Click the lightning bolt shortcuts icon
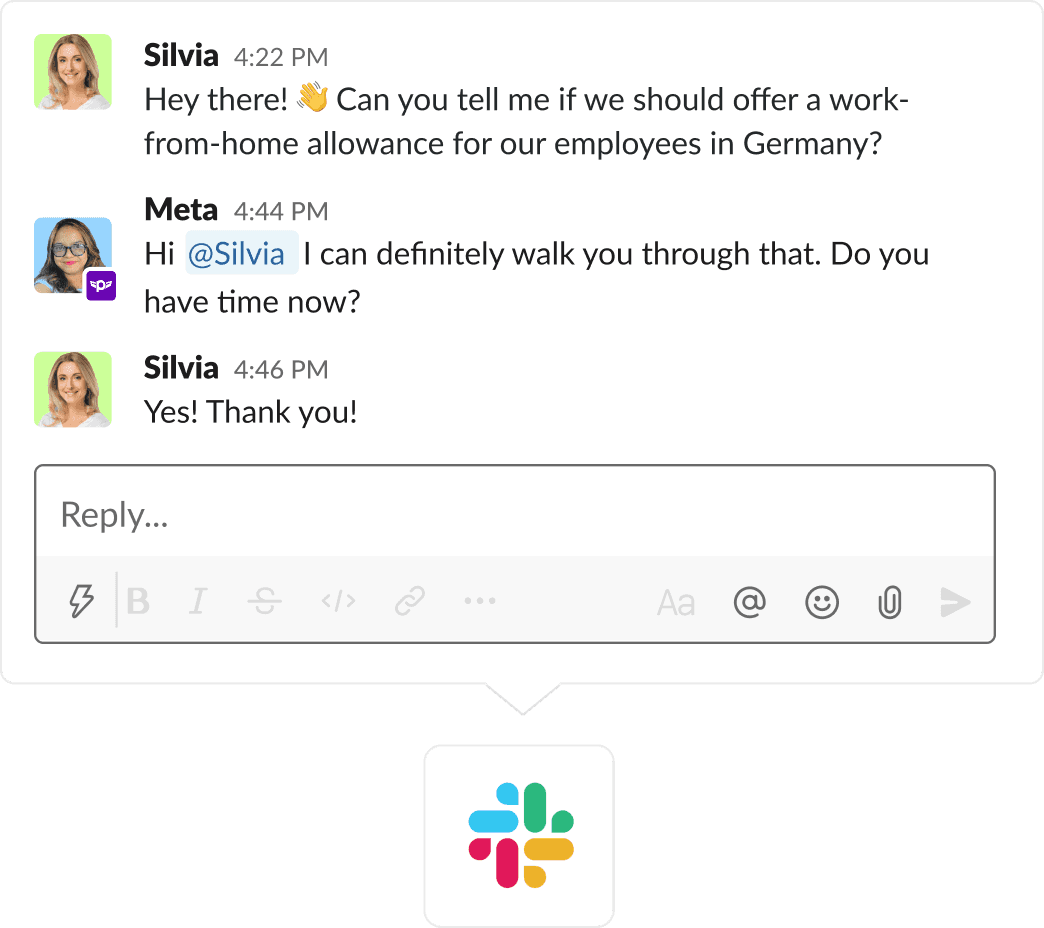The width and height of the screenshot is (1044, 928). (x=81, y=601)
